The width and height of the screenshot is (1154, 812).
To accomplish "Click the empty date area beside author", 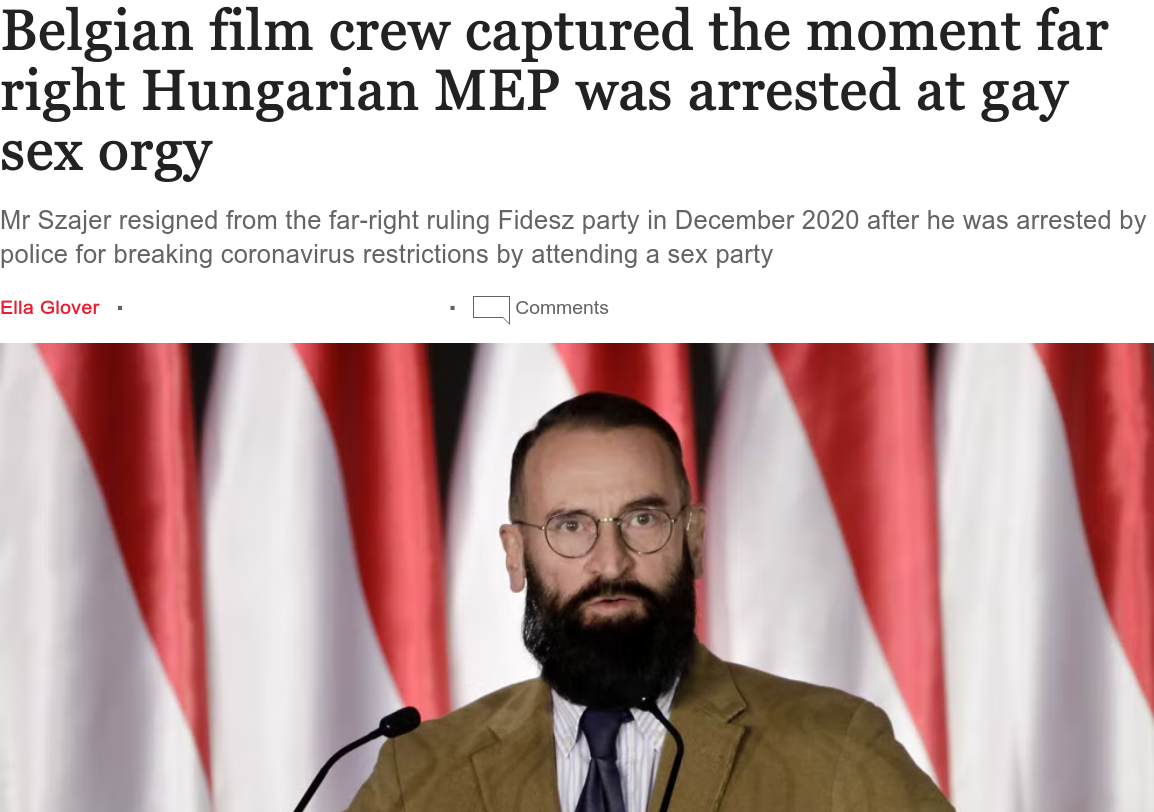I will pos(286,308).
